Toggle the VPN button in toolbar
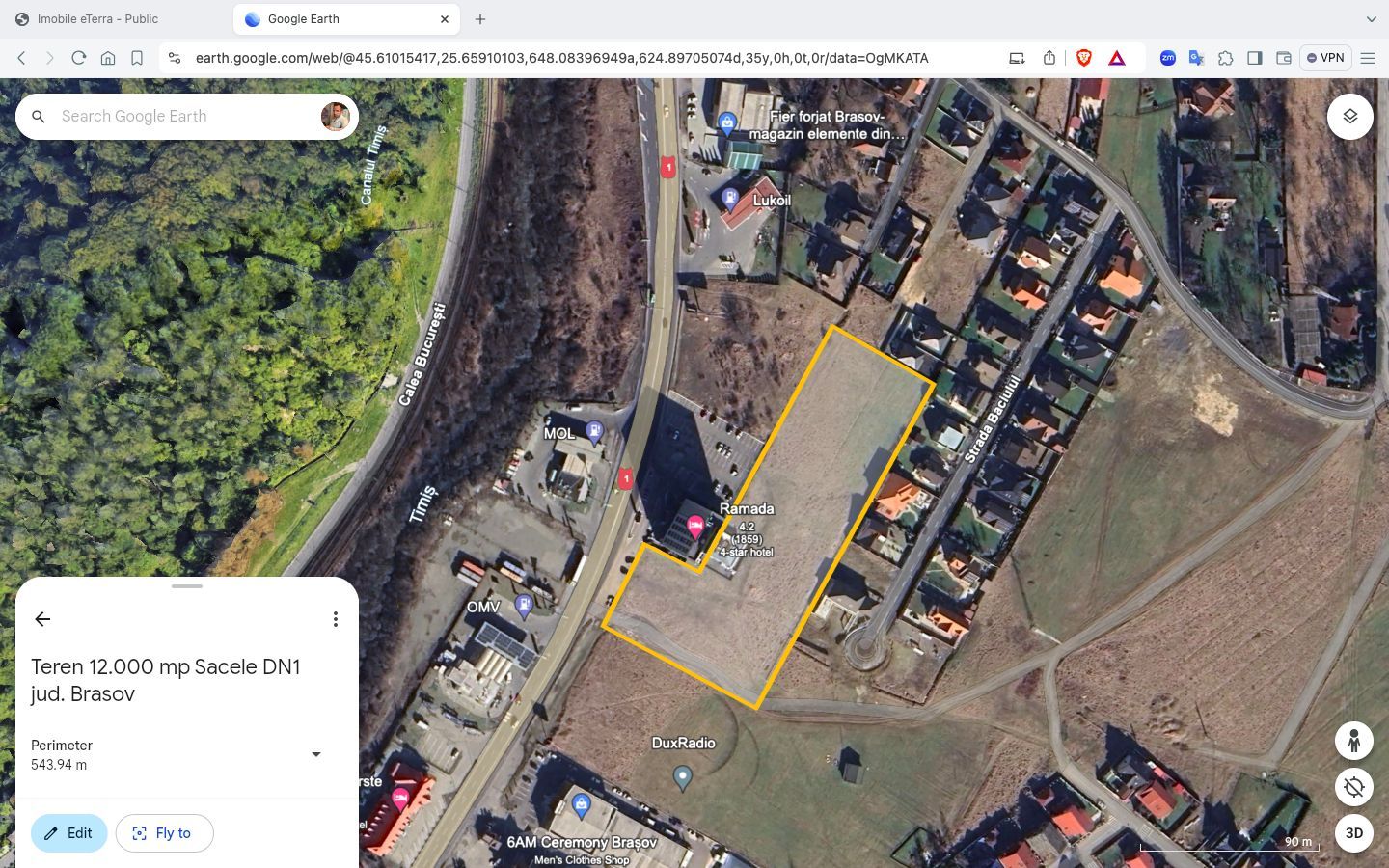The image size is (1389, 868). pyautogui.click(x=1324, y=58)
